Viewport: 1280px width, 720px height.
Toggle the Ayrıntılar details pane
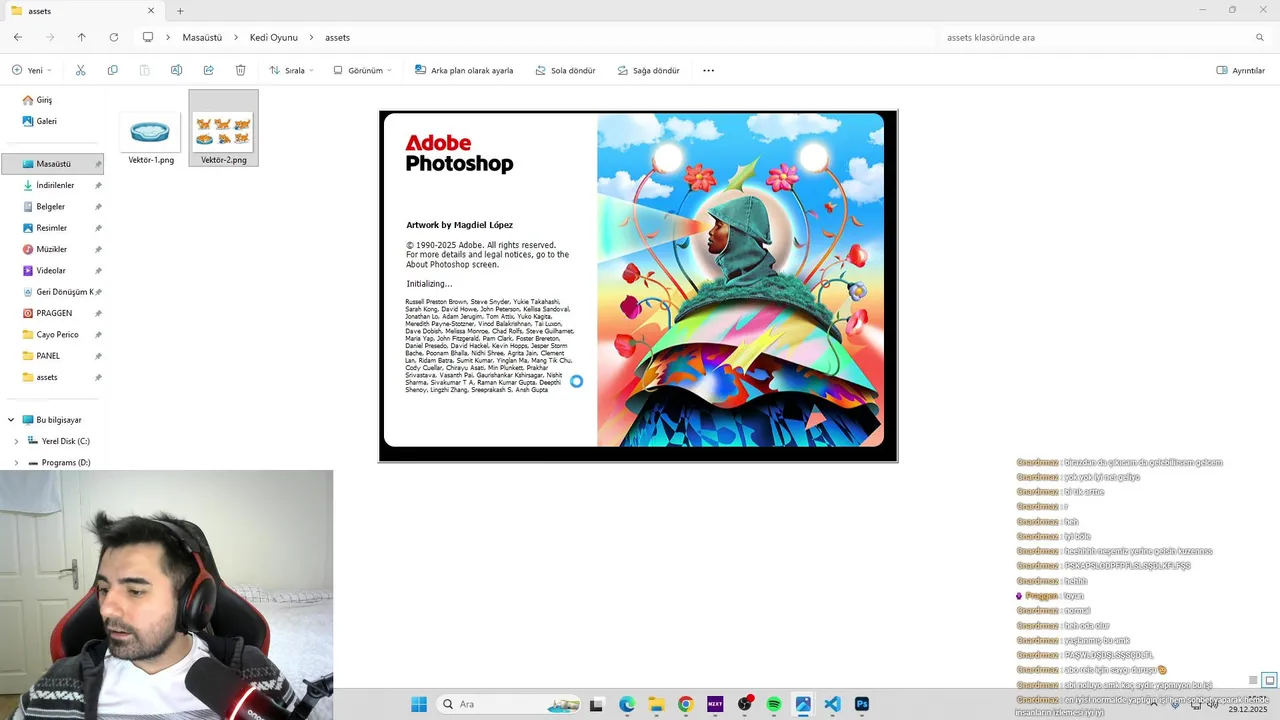click(1241, 71)
